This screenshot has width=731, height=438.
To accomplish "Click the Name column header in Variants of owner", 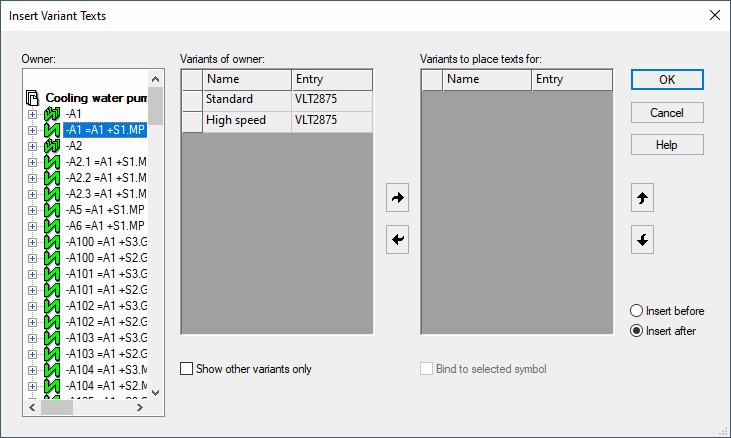I will click(247, 79).
